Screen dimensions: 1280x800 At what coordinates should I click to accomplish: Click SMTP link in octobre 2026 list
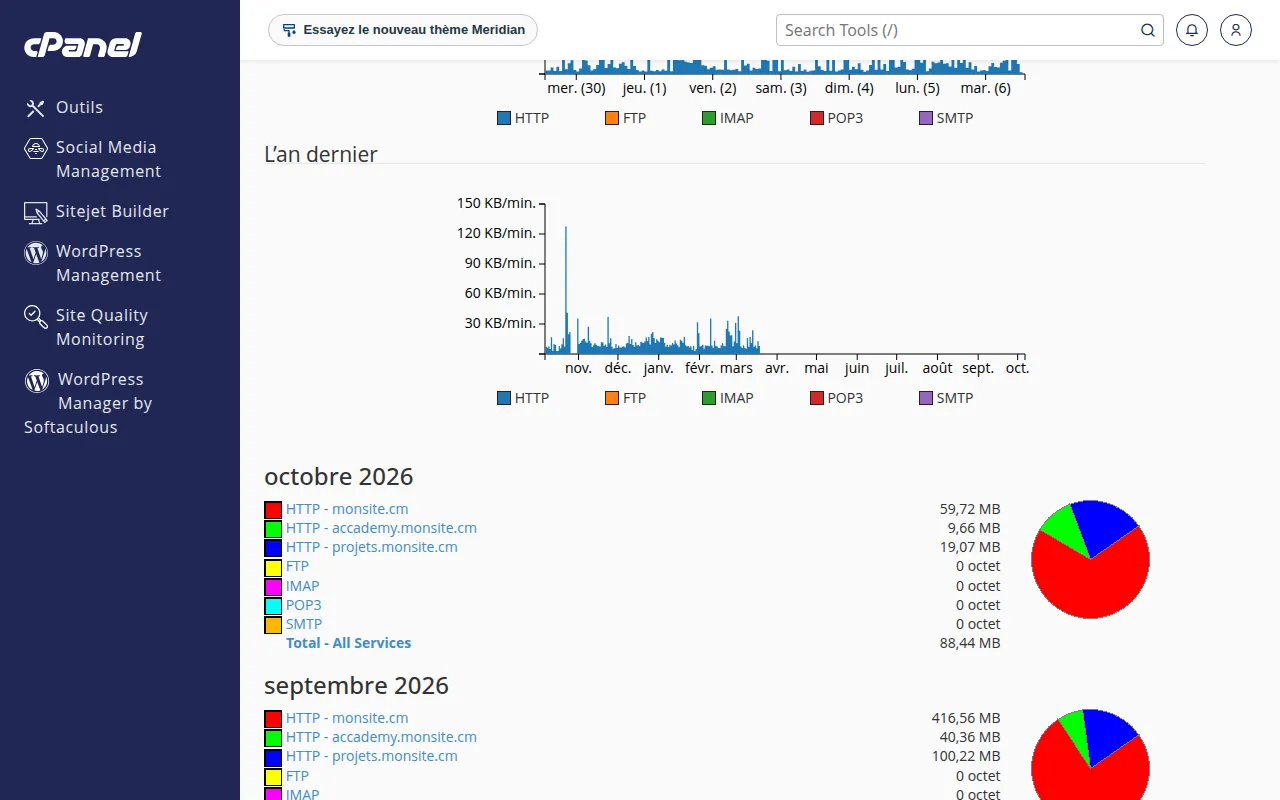pyautogui.click(x=304, y=624)
